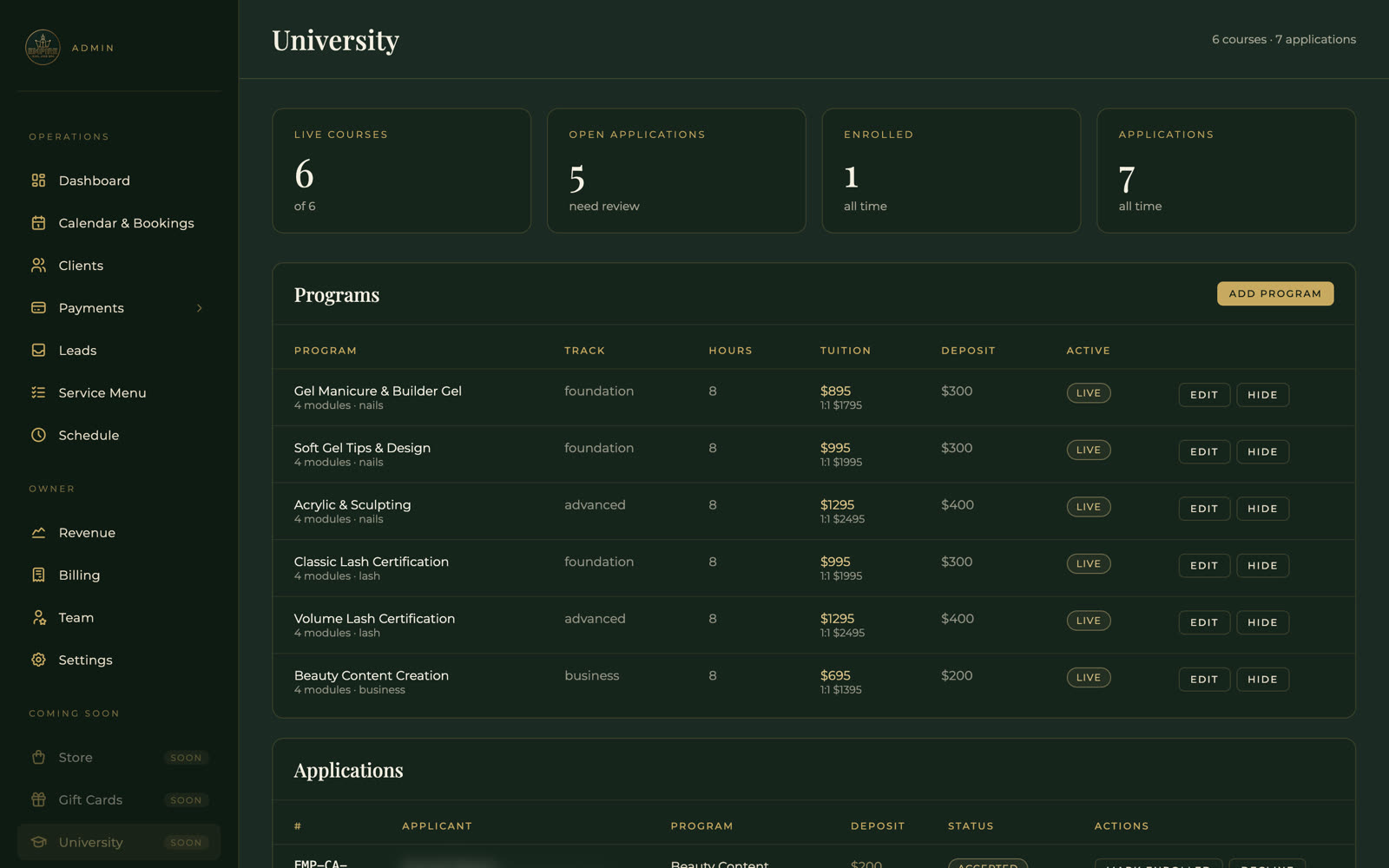Click the Store shopping bag icon
The image size is (1389, 868).
pos(38,758)
